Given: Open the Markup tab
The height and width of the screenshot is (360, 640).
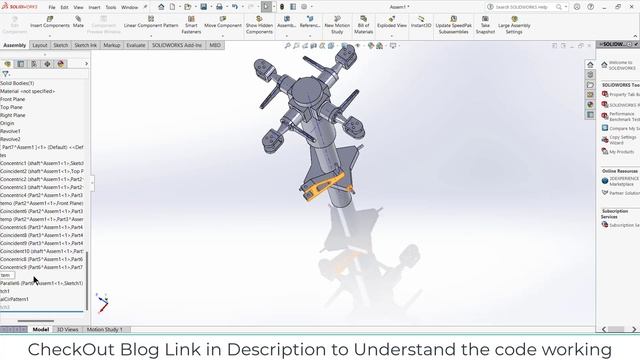Looking at the screenshot, I should 111,45.
